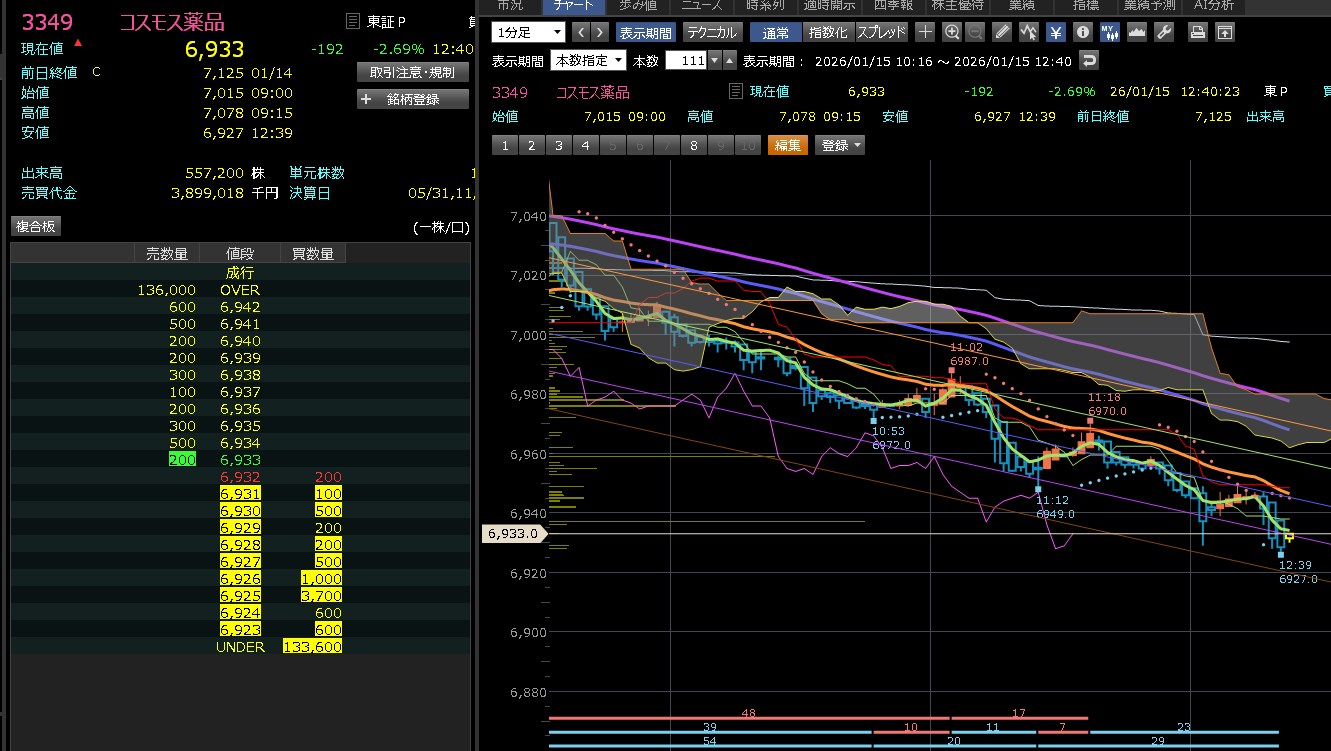Click the yen symbol toolbar icon
The image size is (1331, 751).
coord(1056,32)
